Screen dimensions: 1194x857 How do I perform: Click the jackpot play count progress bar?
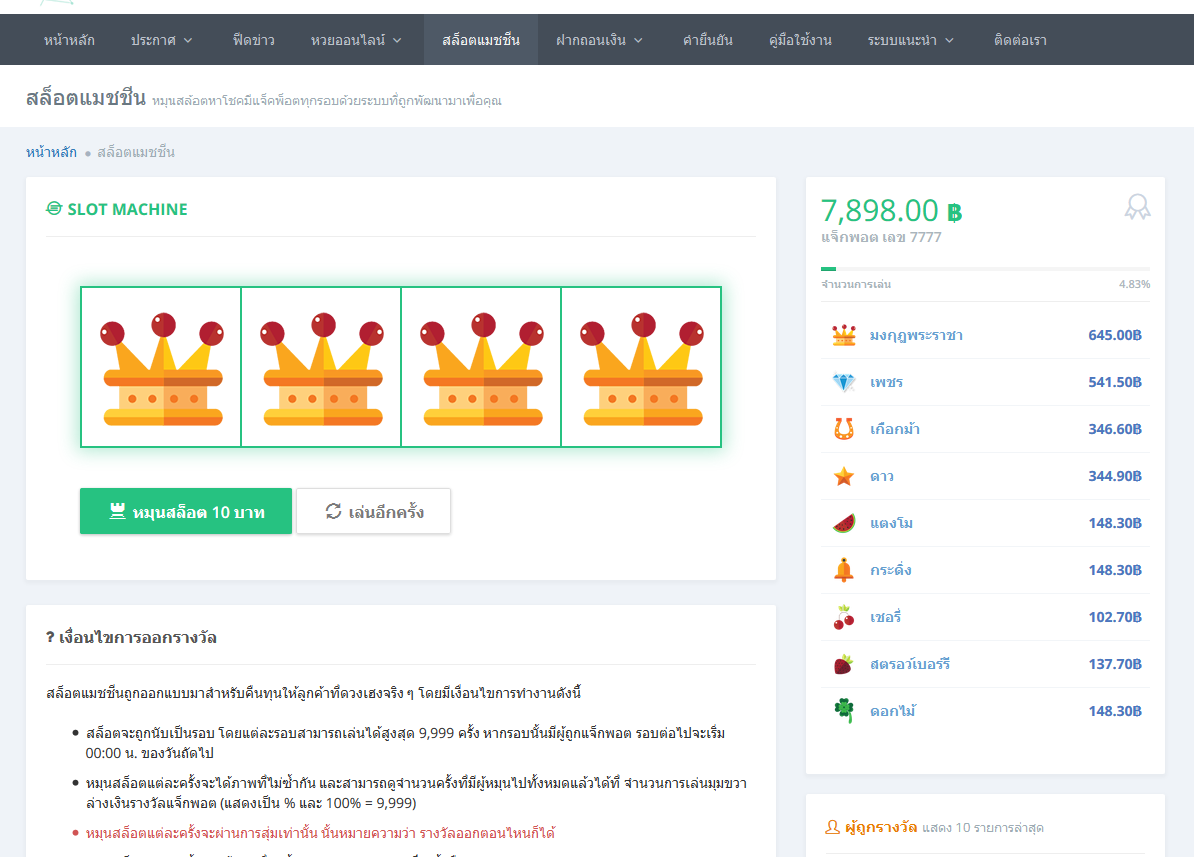point(985,269)
